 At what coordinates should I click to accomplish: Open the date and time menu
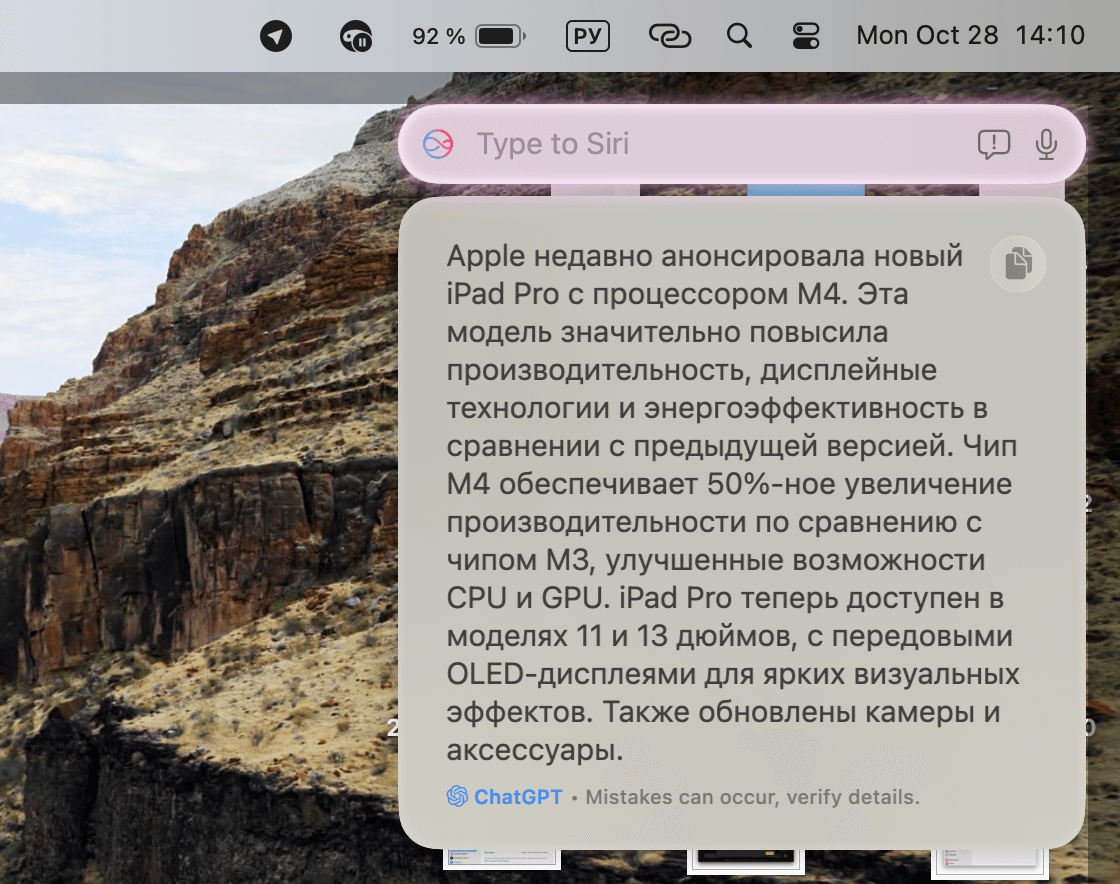(970, 35)
